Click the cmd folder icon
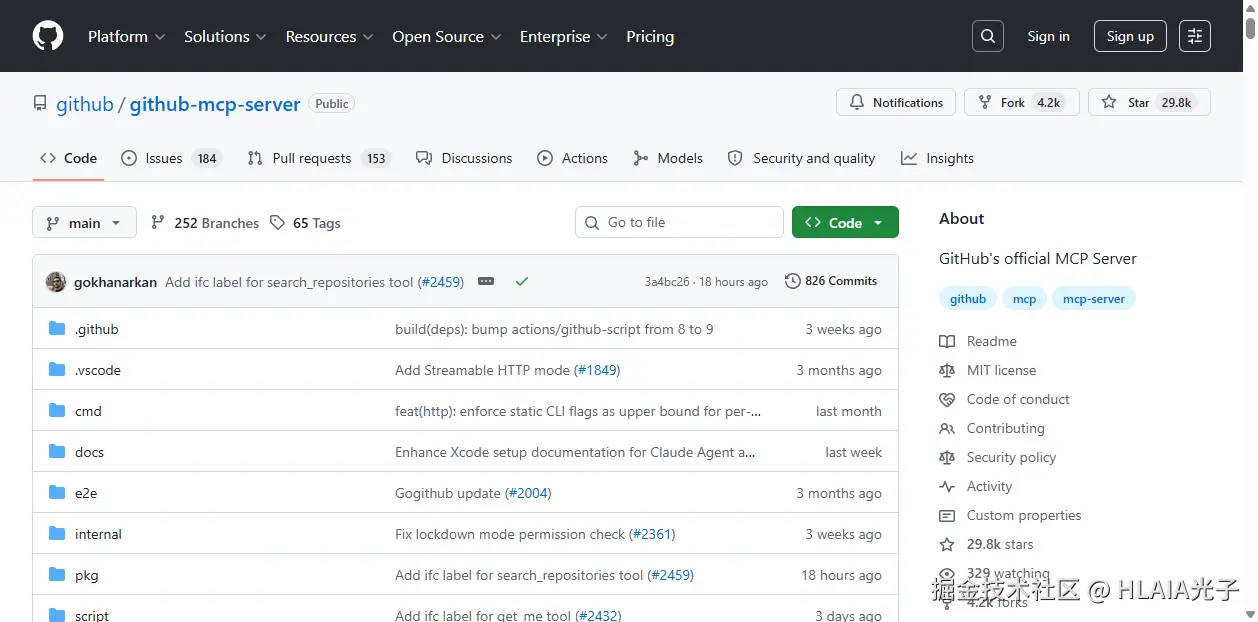1258x622 pixels. [x=57, y=411]
